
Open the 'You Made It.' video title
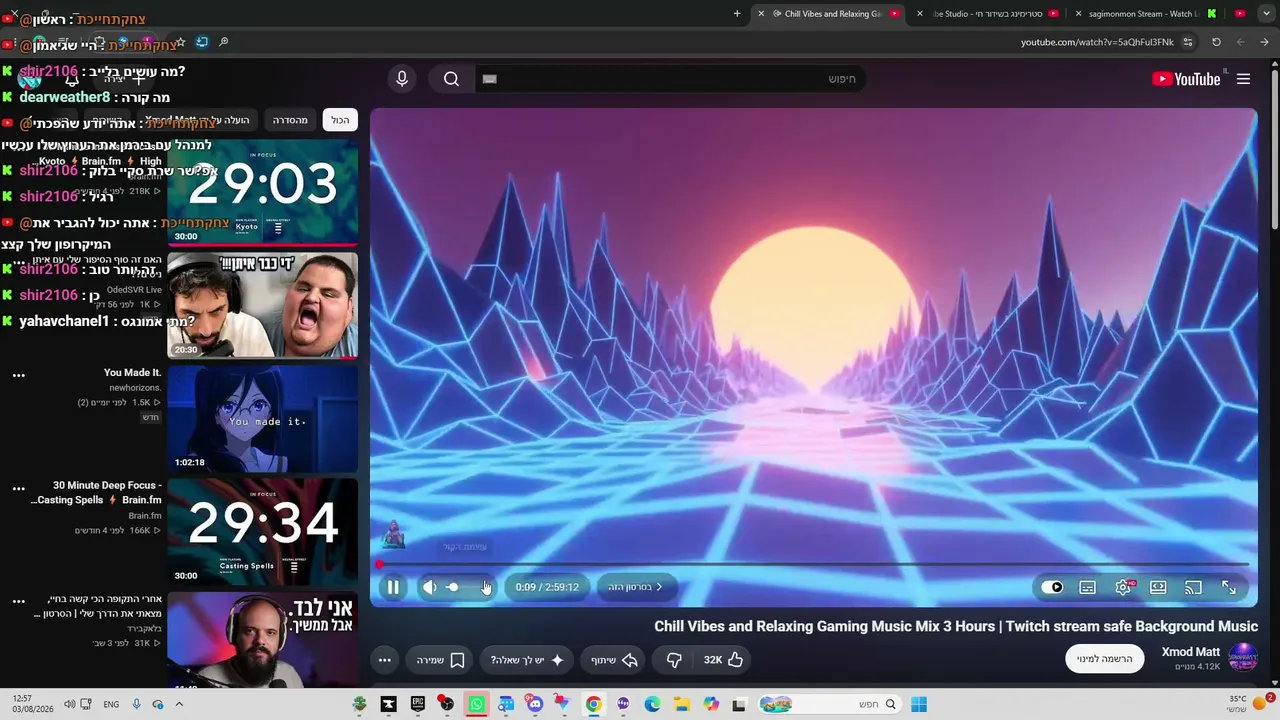[x=132, y=373]
